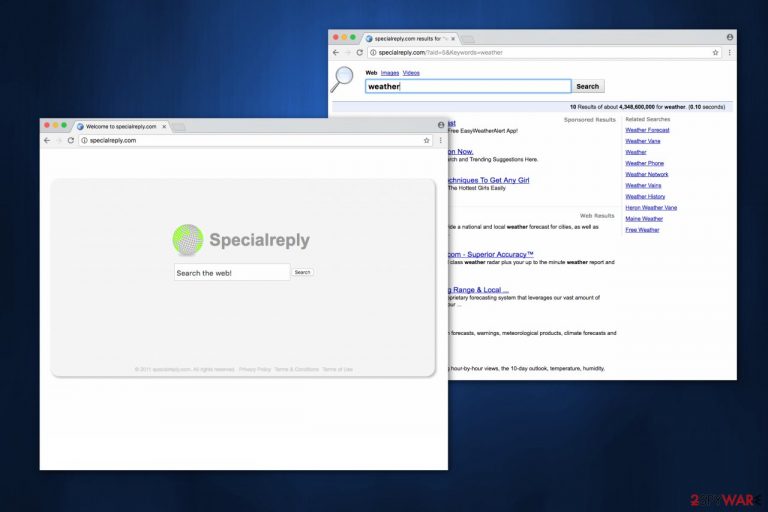Select 'specialreply.com results for' tab
The height and width of the screenshot is (512, 768).
[x=410, y=38]
